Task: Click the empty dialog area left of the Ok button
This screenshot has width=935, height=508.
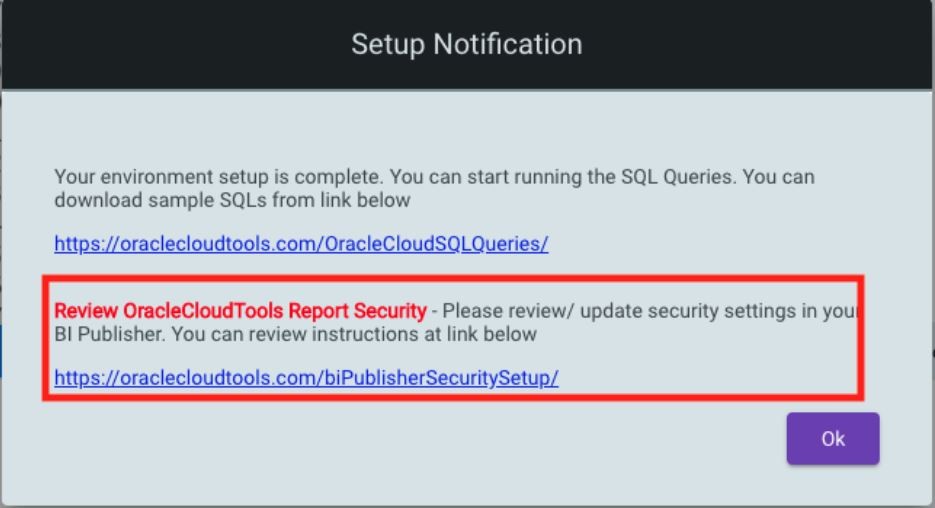Action: tap(417, 441)
